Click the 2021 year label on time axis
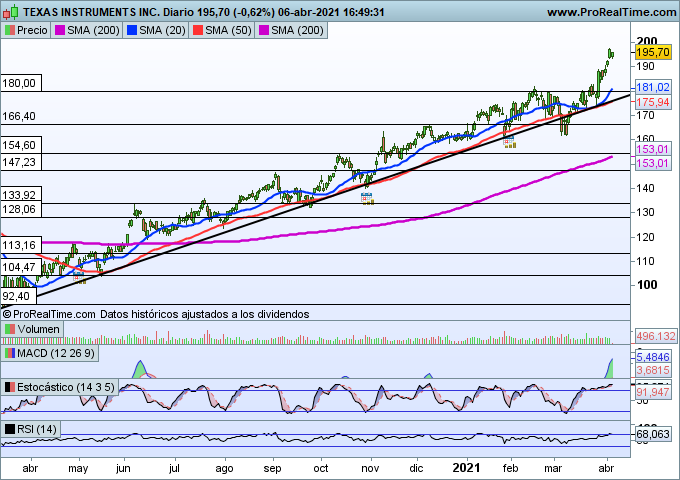 coord(466,468)
